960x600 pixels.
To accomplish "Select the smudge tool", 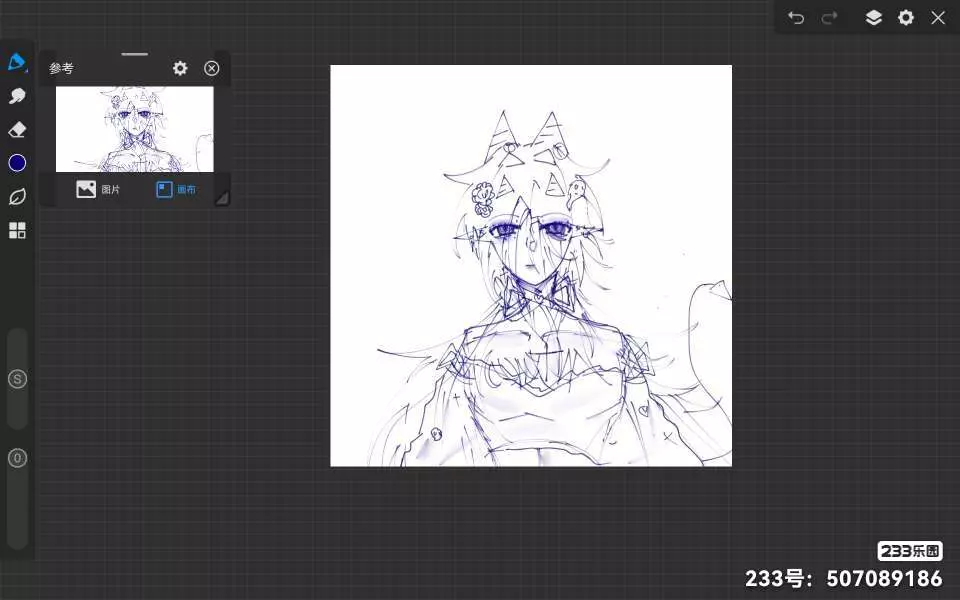I will click(17, 96).
